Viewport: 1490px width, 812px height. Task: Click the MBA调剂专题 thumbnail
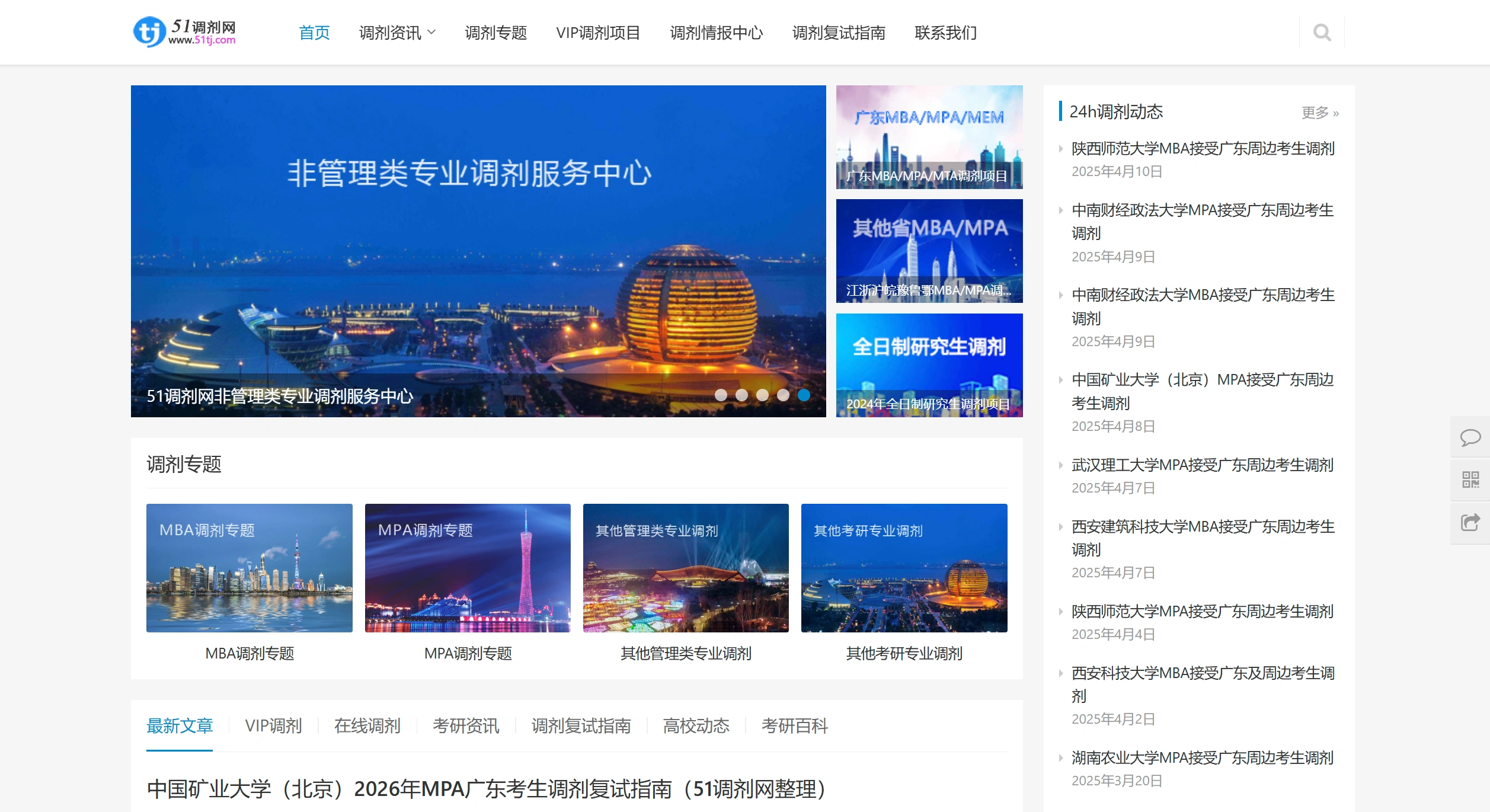(x=248, y=568)
